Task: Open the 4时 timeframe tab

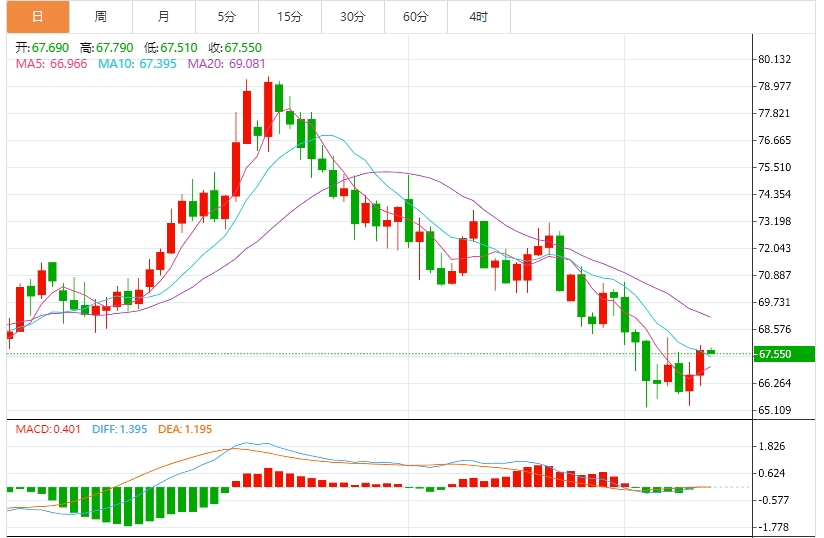Action: coord(479,17)
